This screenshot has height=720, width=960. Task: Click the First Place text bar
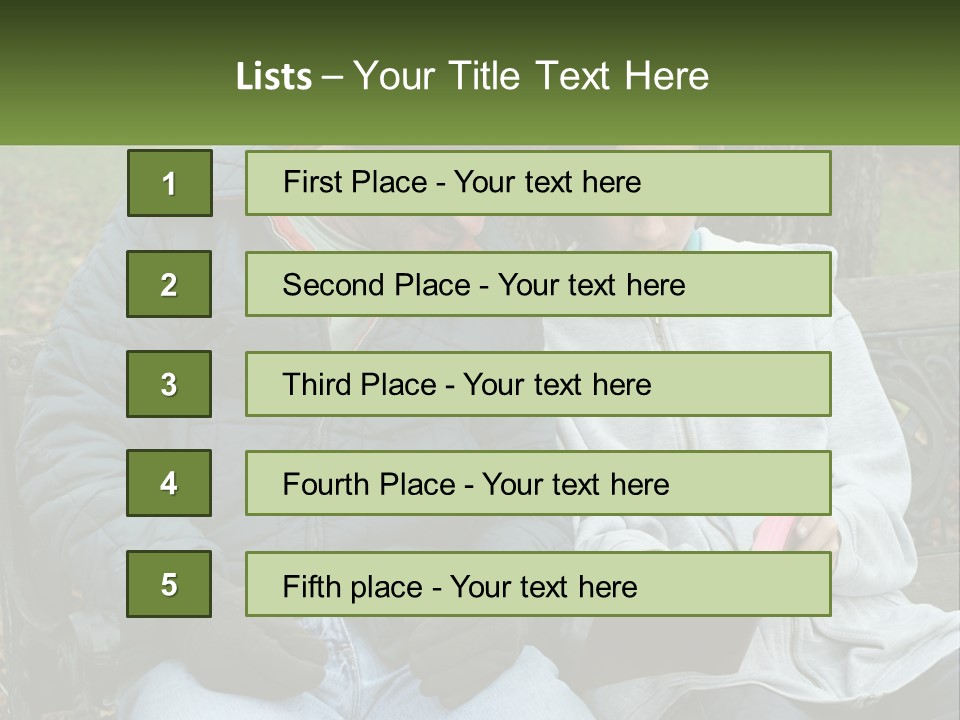point(538,183)
